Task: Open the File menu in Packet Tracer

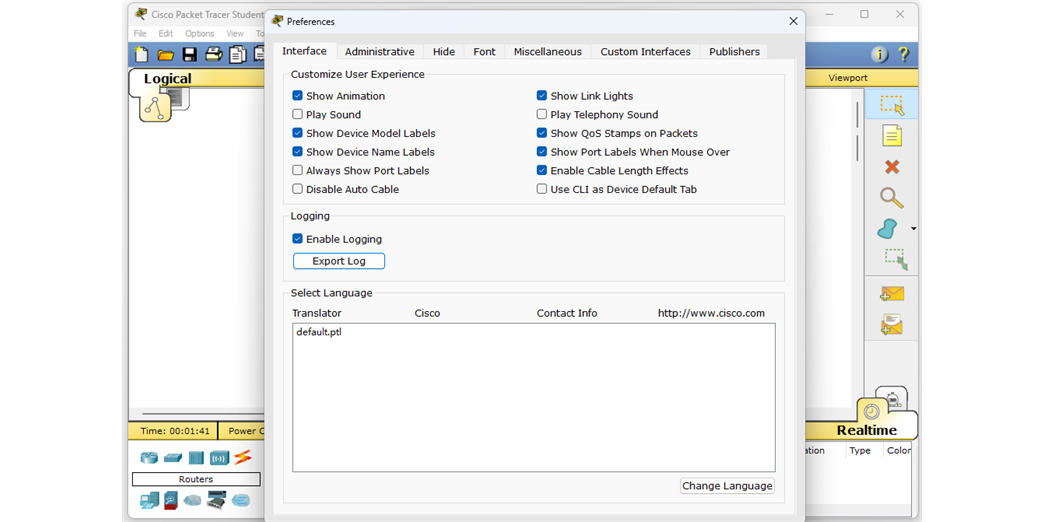Action: click(x=140, y=33)
